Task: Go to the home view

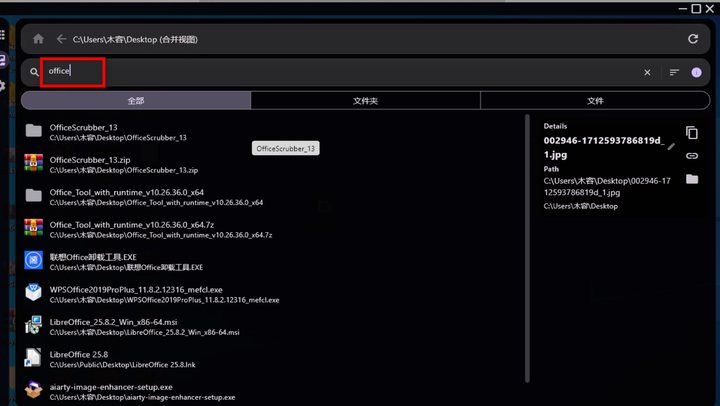Action: [x=38, y=39]
